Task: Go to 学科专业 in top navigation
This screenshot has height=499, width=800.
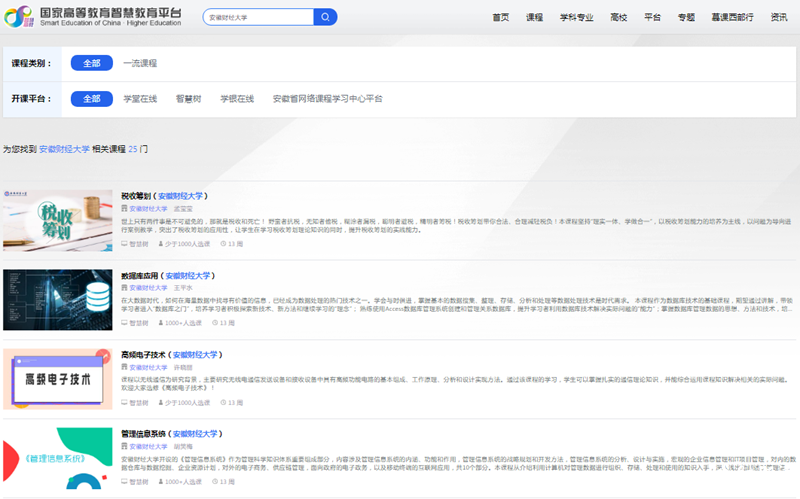Action: click(576, 18)
